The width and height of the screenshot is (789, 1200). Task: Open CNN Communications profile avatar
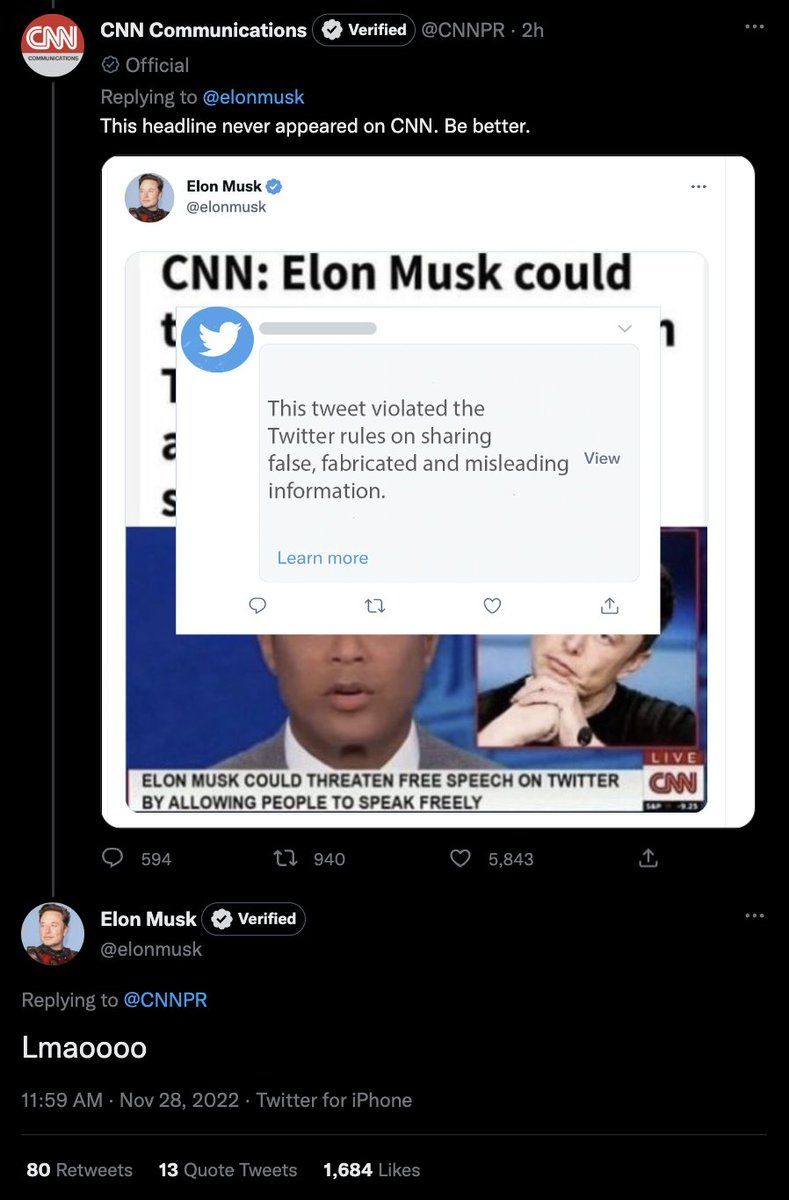pyautogui.click(x=52, y=46)
